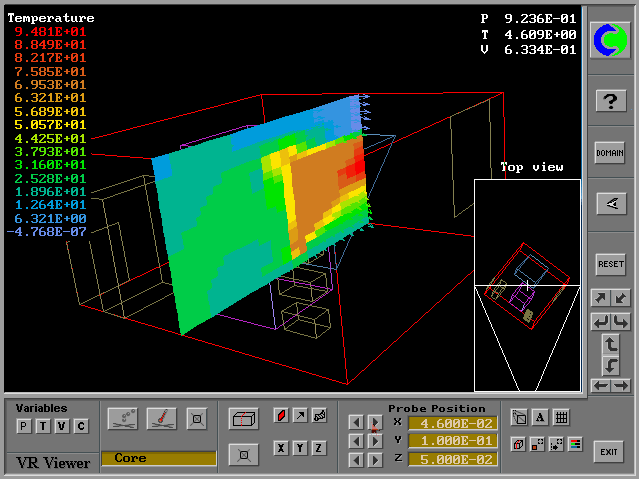Set slice plane to the Z axis
Viewport: 639px width, 479px height.
tap(319, 448)
